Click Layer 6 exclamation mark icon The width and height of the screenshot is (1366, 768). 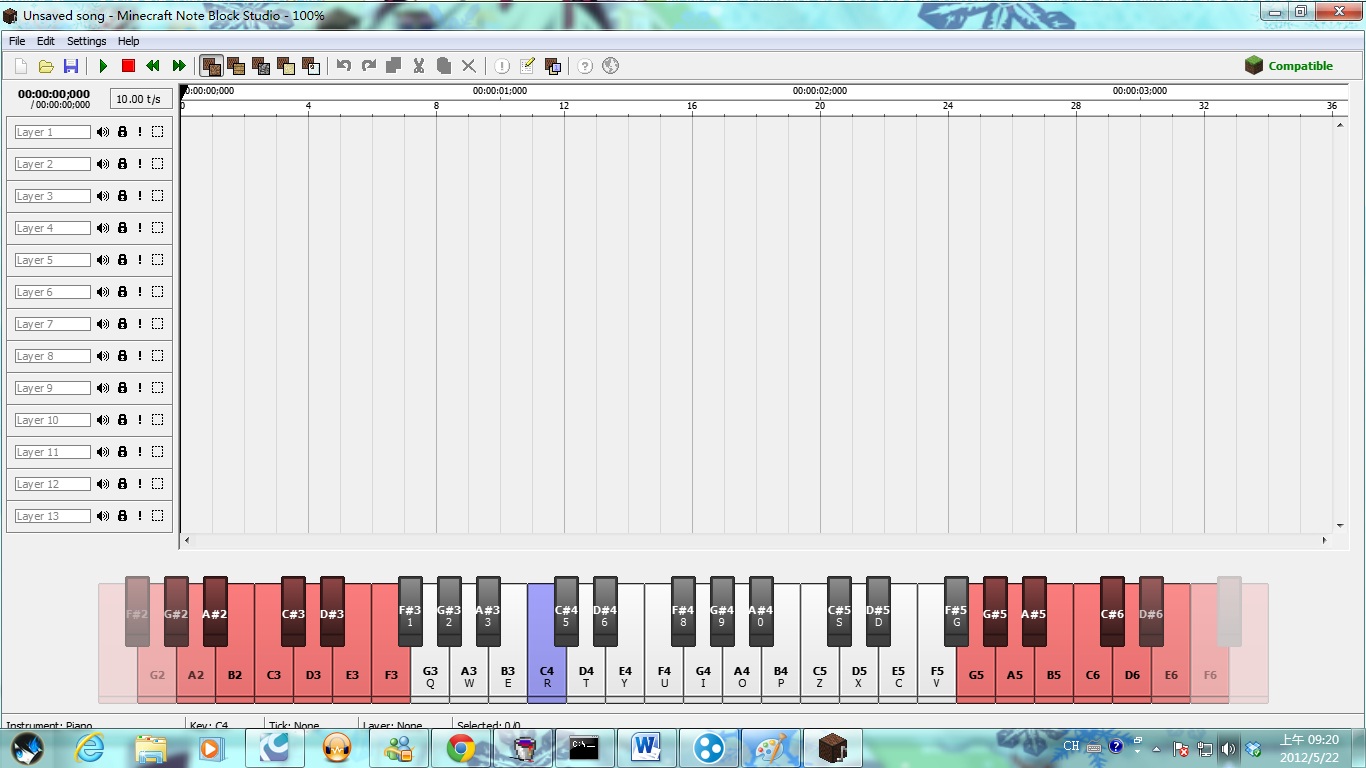140,292
